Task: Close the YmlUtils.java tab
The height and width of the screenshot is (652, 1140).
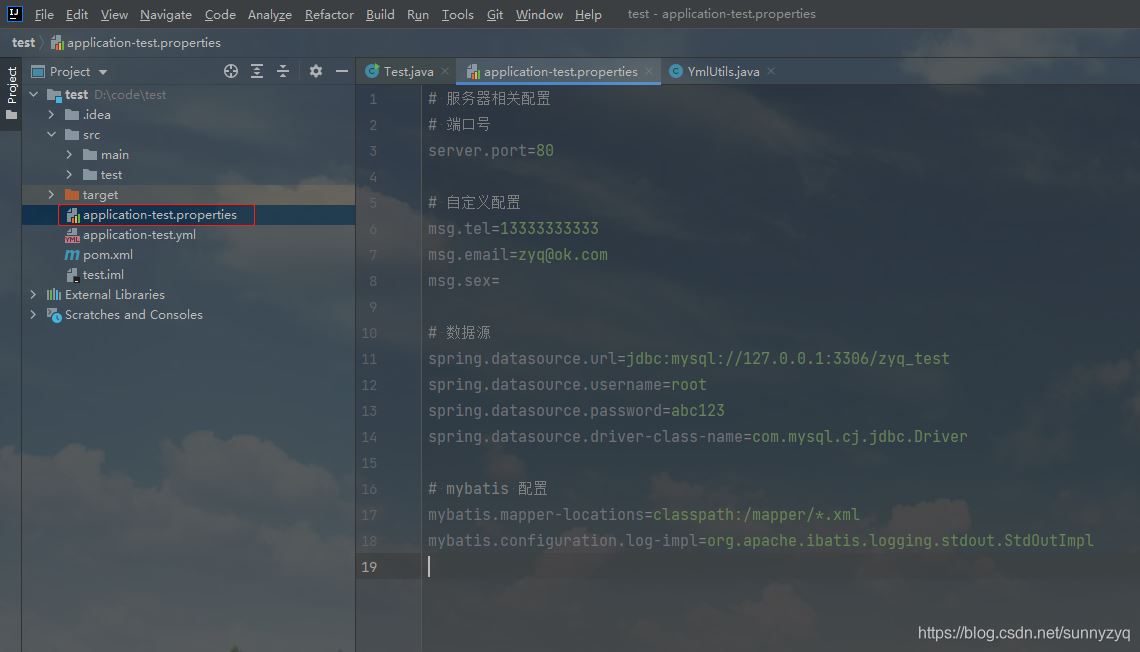Action: click(771, 72)
